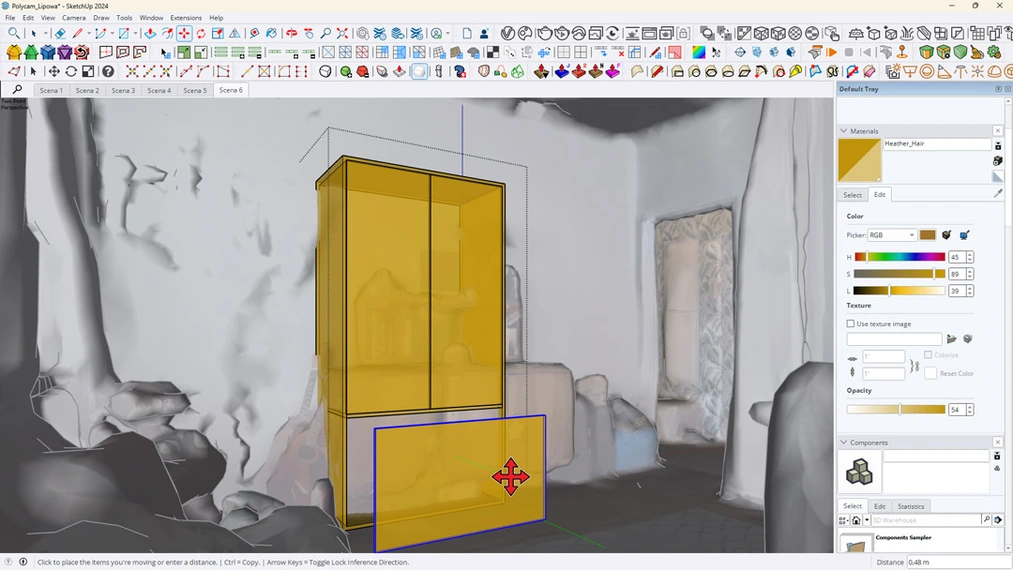Open the Extensions menu
The height and width of the screenshot is (570, 1013).
[x=186, y=17]
